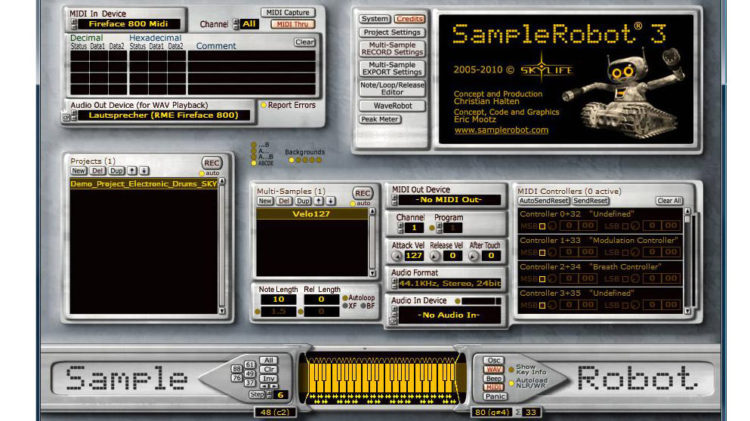Screen dimensions: 750x421
Task: Toggle the MIDI Thru button
Action: pos(293,24)
